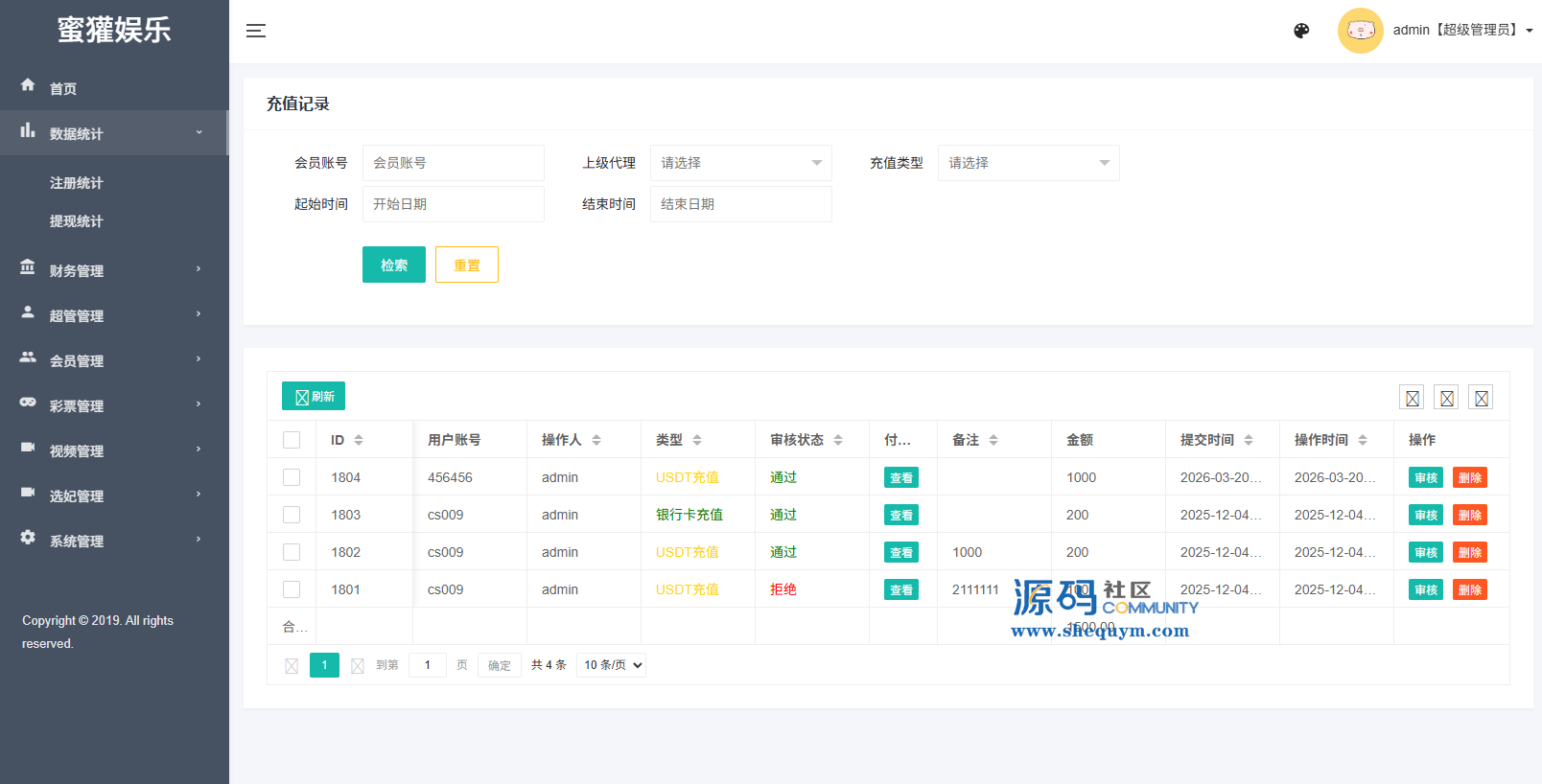The image size is (1542, 784).
Task: Open the 充值类型 dropdown
Action: [x=1028, y=163]
